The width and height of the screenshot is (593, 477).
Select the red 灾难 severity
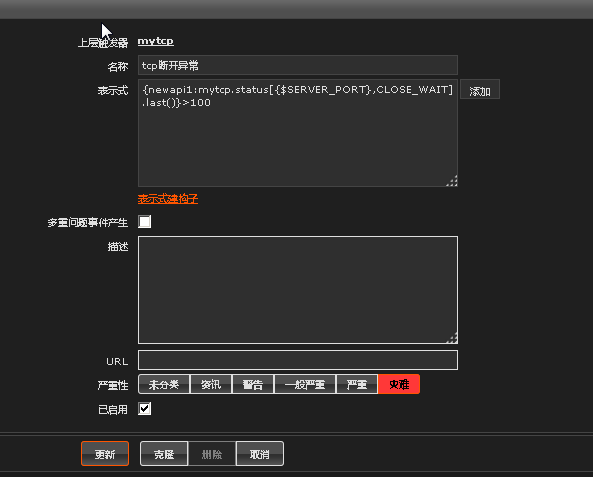[x=399, y=384]
